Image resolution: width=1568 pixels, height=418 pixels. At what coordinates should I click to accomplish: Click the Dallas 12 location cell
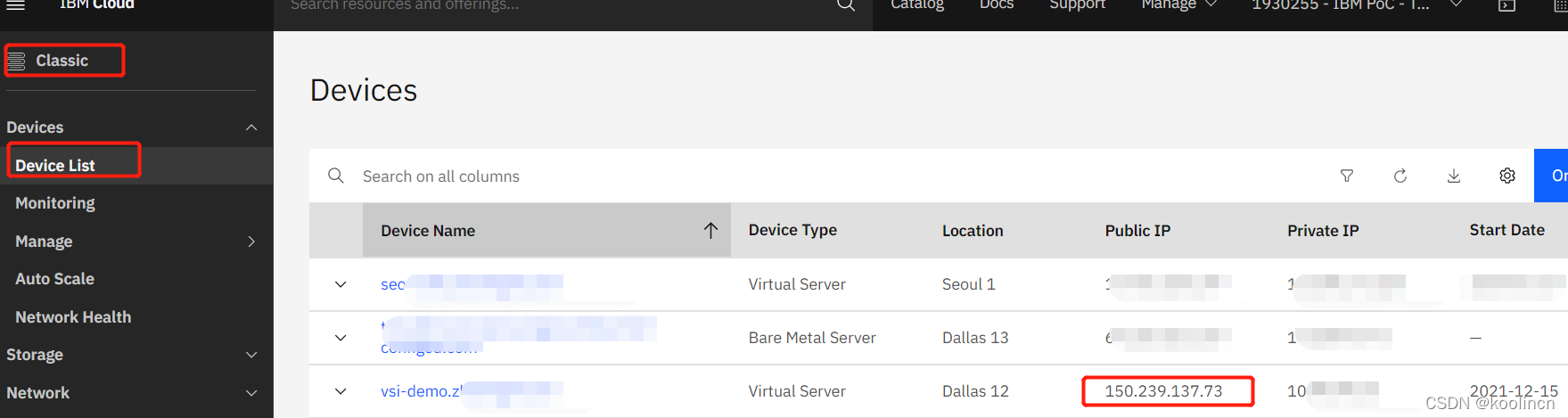[975, 391]
